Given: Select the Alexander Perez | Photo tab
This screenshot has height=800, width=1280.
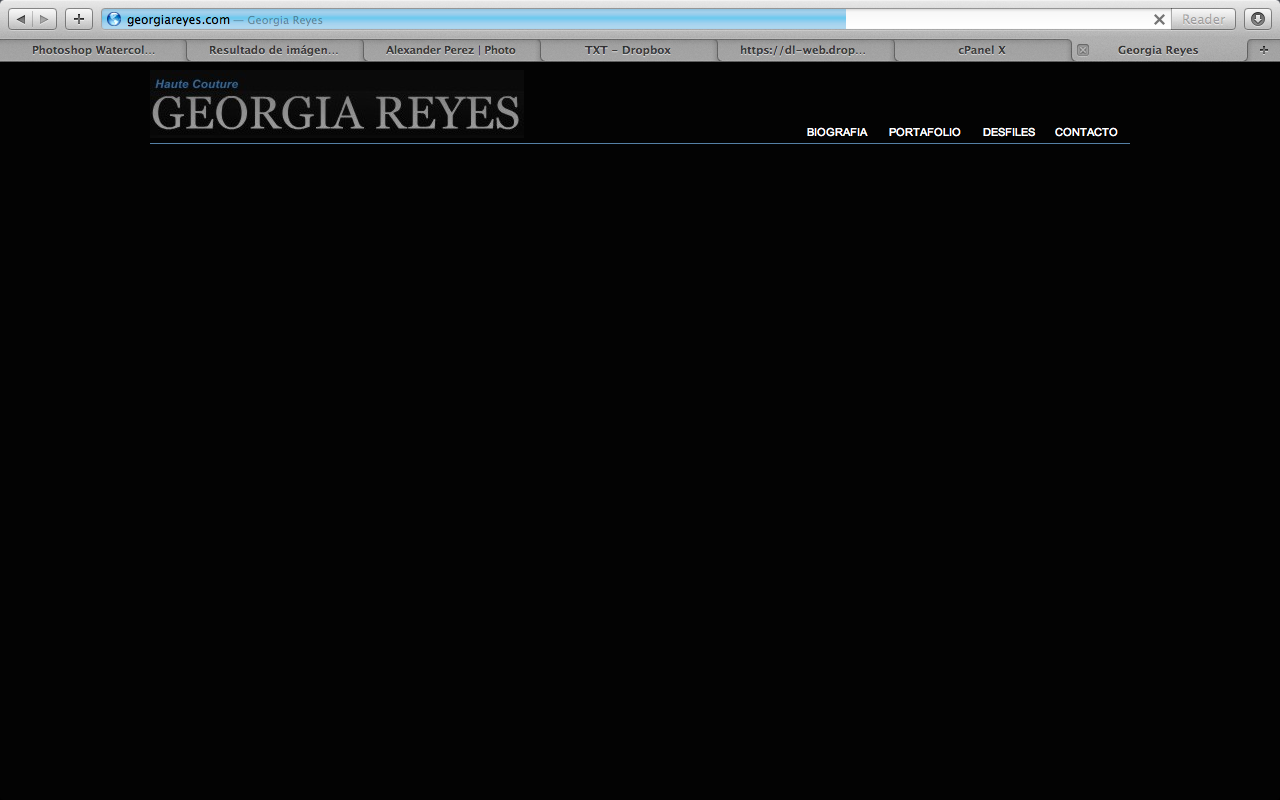Looking at the screenshot, I should point(451,50).
